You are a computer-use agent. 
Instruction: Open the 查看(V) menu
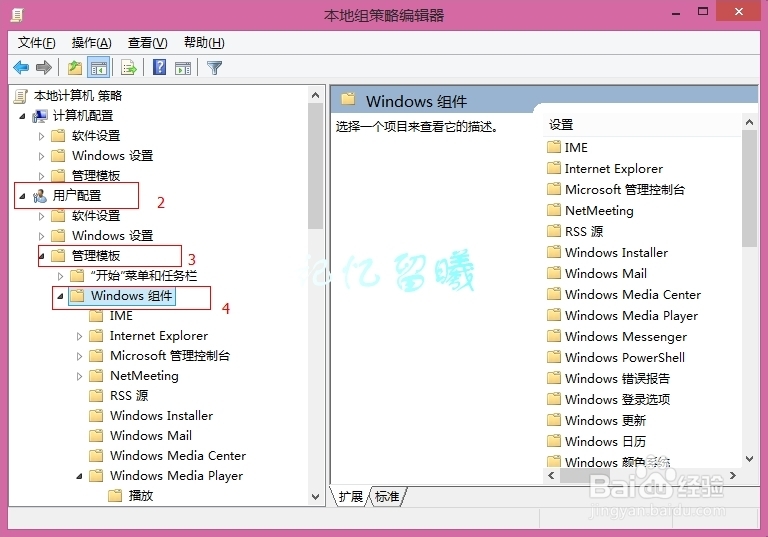click(147, 43)
